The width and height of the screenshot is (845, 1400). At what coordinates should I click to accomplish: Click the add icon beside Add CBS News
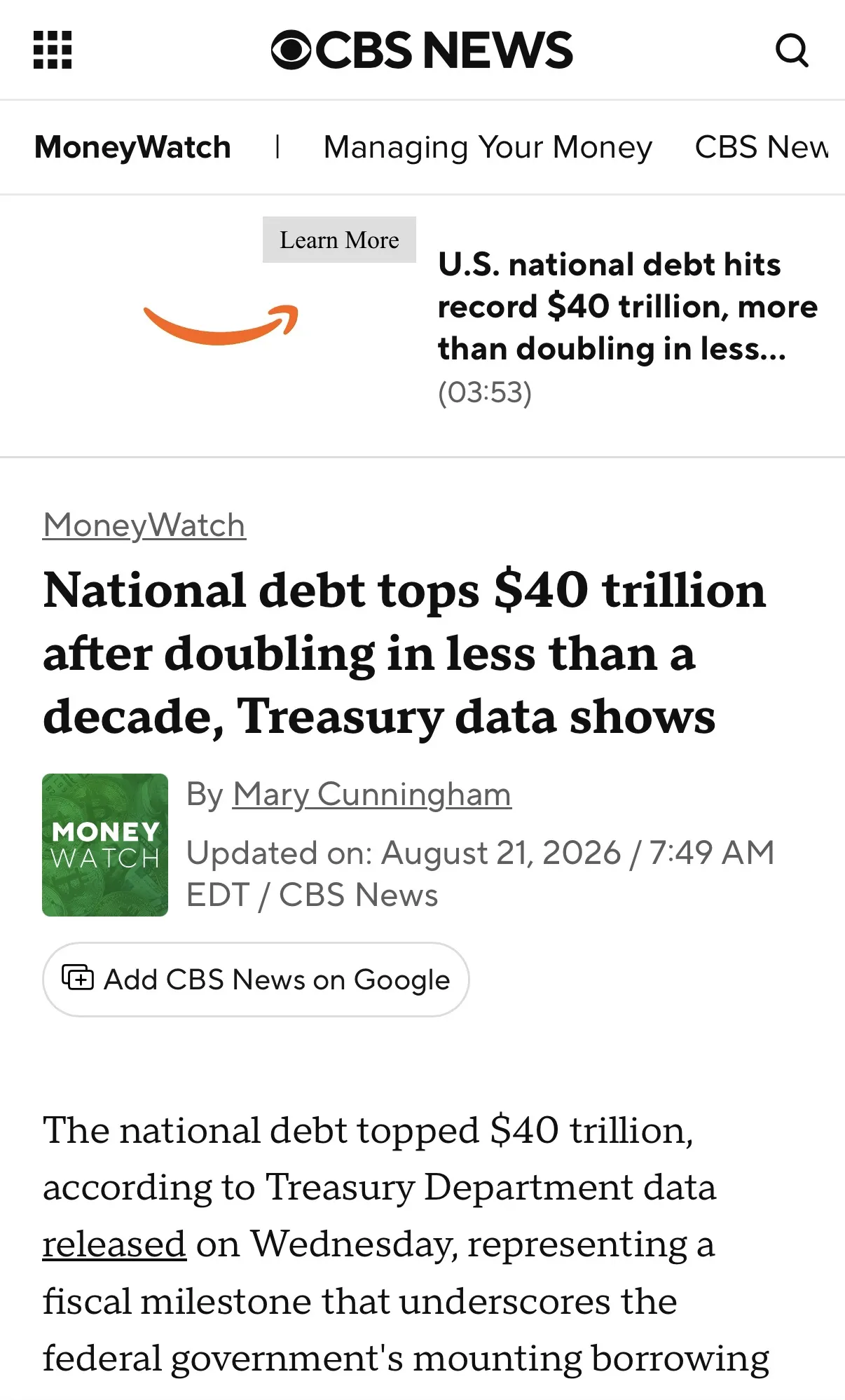click(x=78, y=977)
